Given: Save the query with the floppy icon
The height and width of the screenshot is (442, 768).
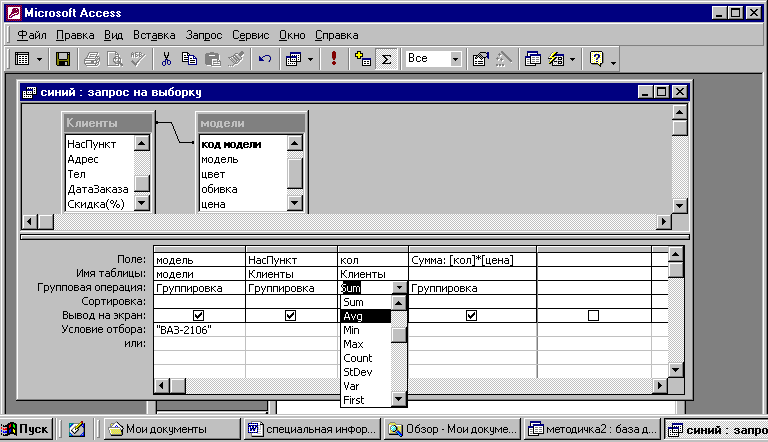Looking at the screenshot, I should point(63,59).
